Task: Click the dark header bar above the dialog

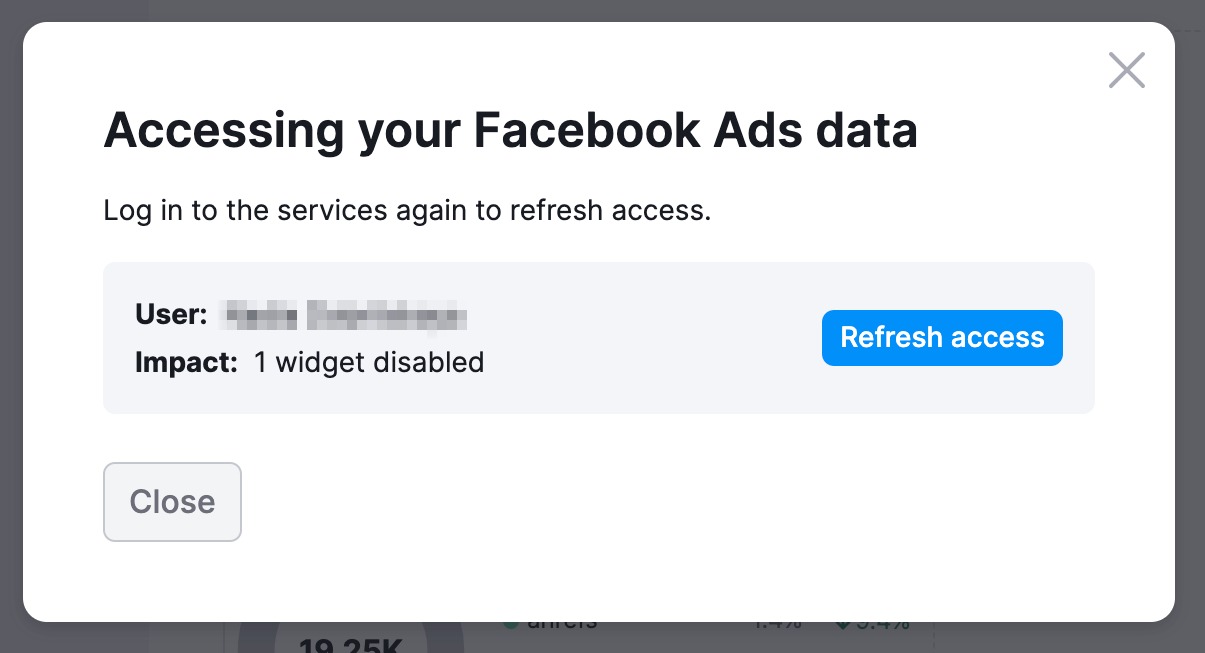Action: 600,10
